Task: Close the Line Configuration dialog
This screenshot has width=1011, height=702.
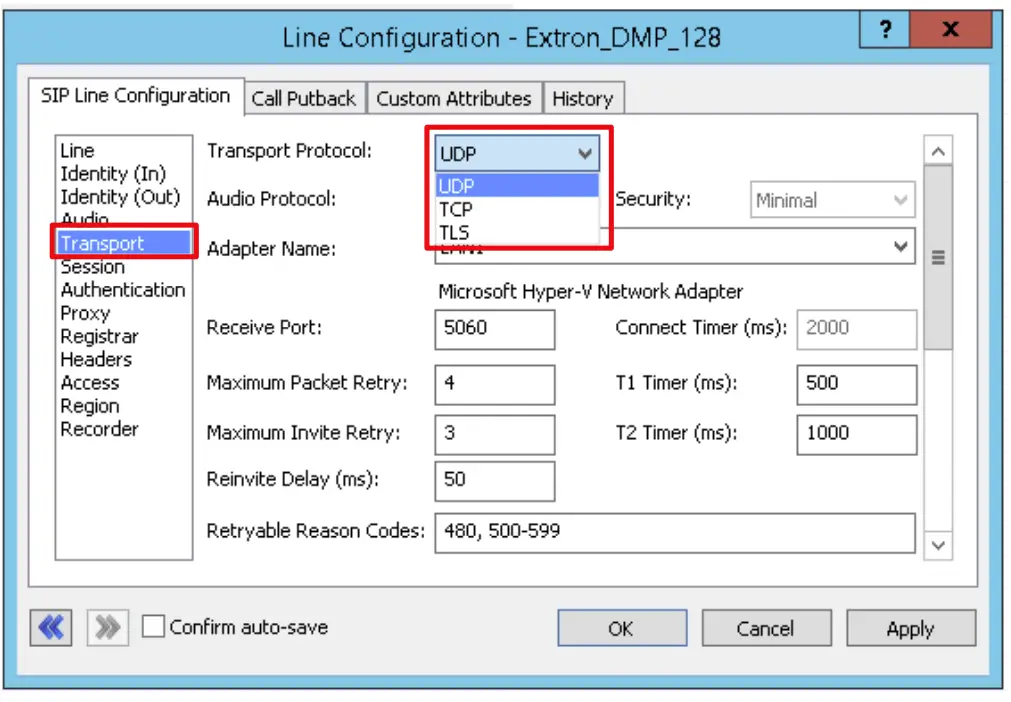Action: pyautogui.click(x=950, y=29)
